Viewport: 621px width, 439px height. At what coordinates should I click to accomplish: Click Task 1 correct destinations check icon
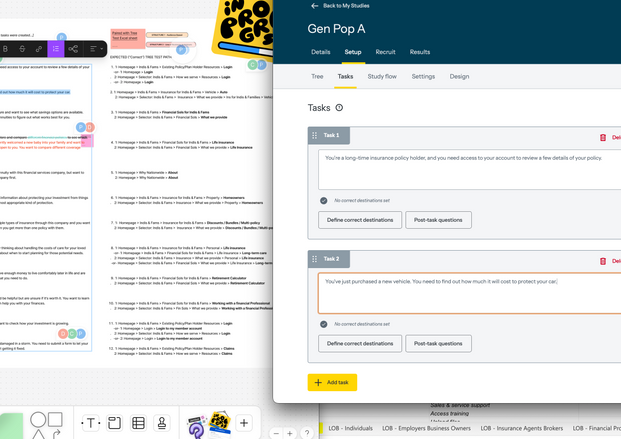324,200
